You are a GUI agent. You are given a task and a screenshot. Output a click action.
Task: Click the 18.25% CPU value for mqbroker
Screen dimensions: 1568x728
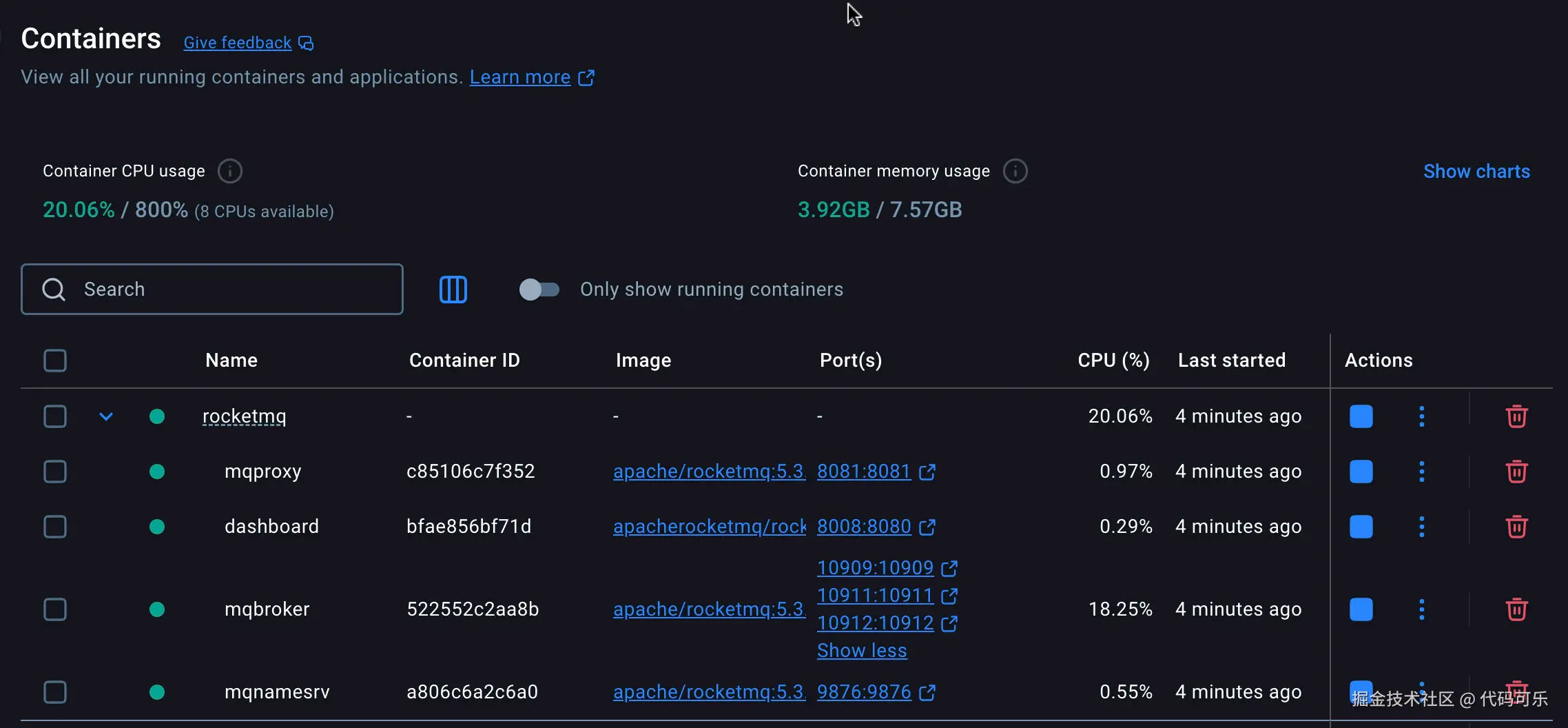point(1120,609)
